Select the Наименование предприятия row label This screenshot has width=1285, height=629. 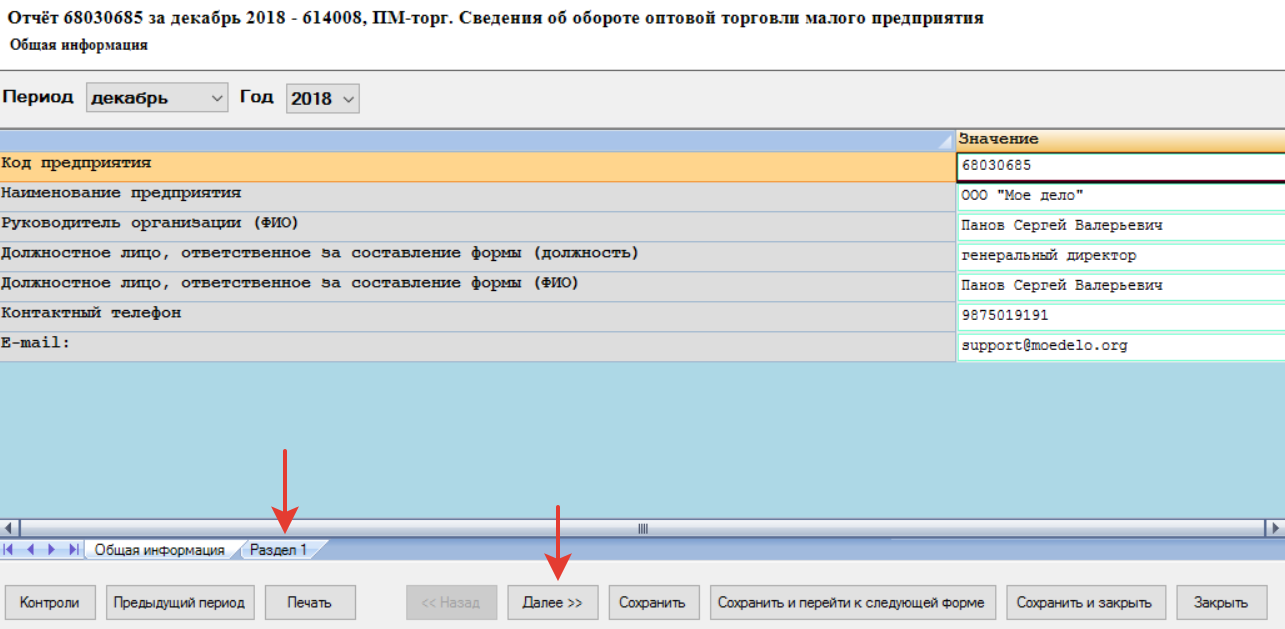pos(478,196)
